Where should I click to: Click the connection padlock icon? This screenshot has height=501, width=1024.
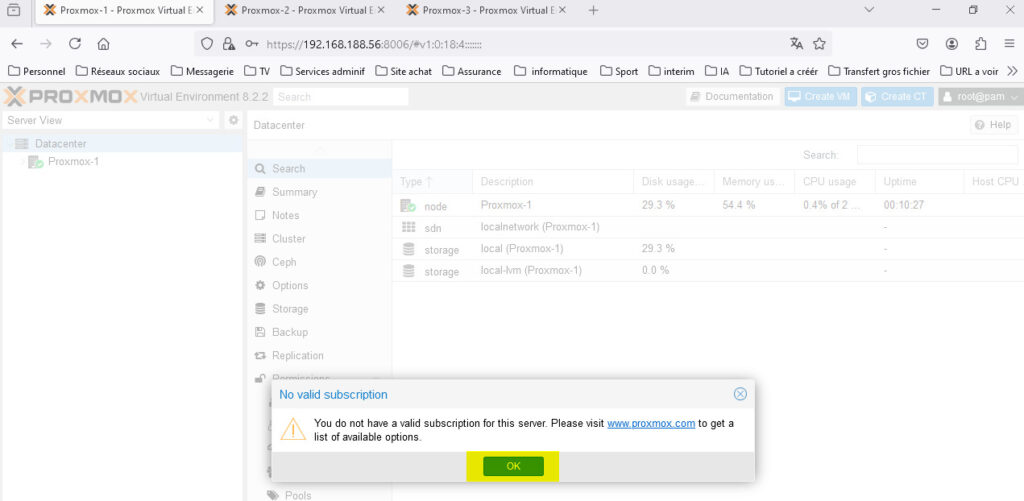pyautogui.click(x=229, y=44)
